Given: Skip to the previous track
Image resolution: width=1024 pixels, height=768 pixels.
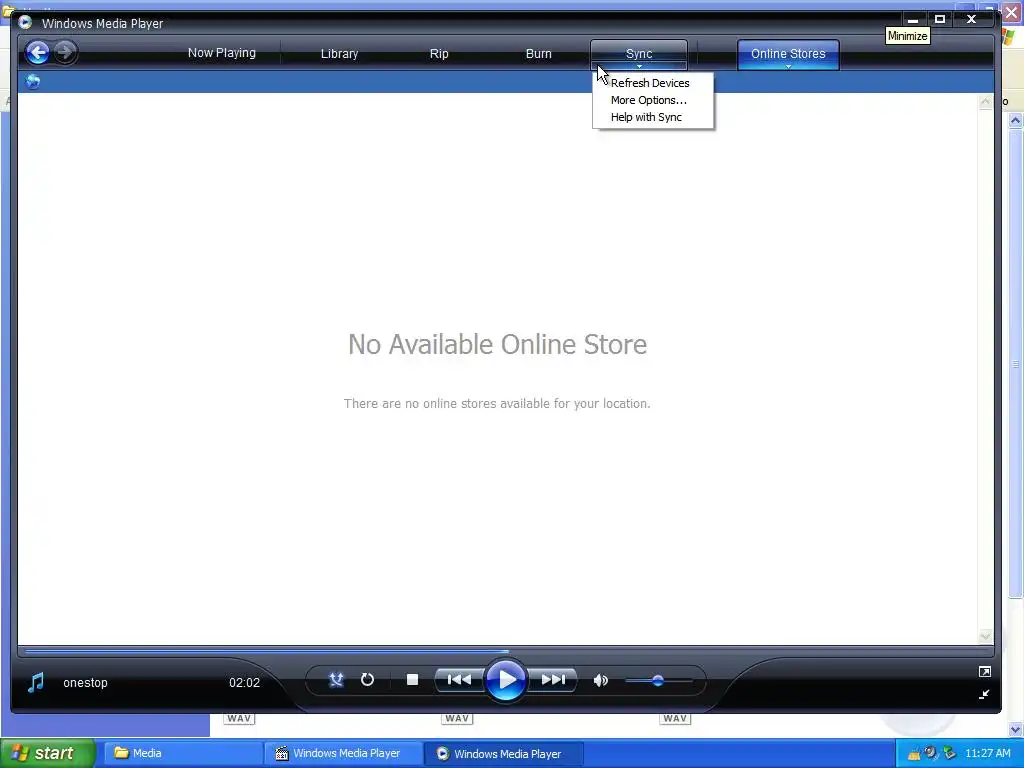Looking at the screenshot, I should 459,680.
